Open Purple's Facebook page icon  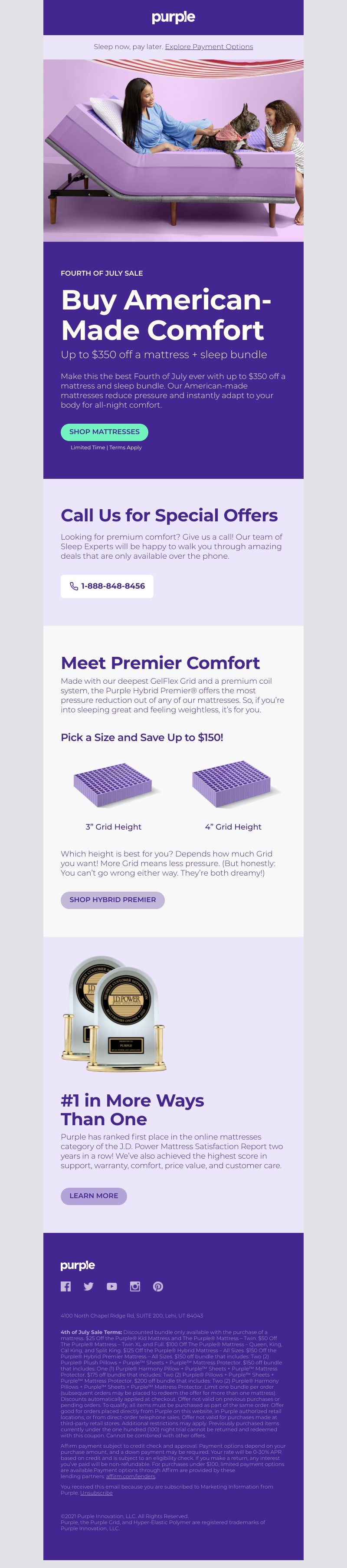65,1286
